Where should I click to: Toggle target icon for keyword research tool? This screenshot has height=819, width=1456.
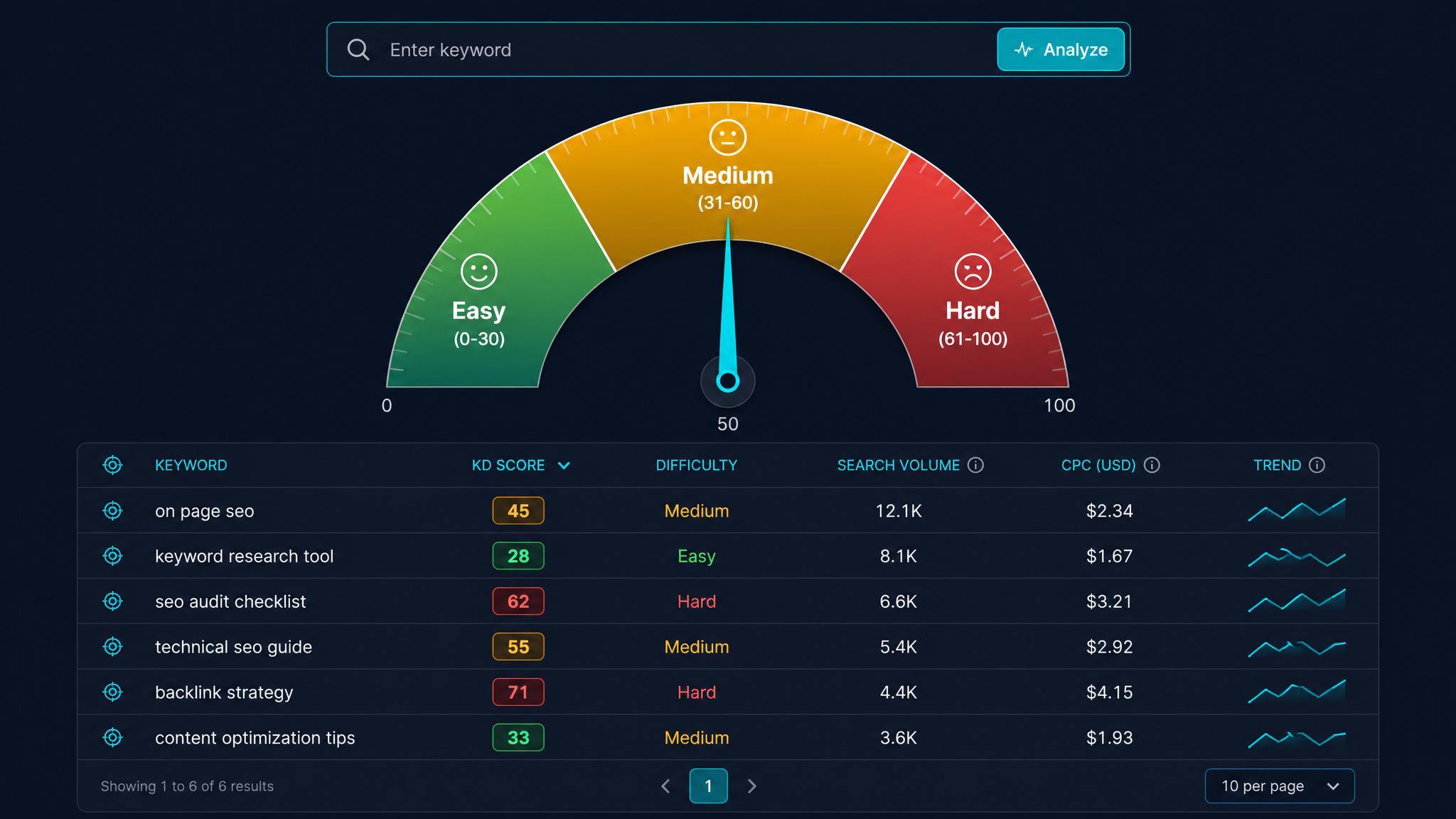click(112, 556)
